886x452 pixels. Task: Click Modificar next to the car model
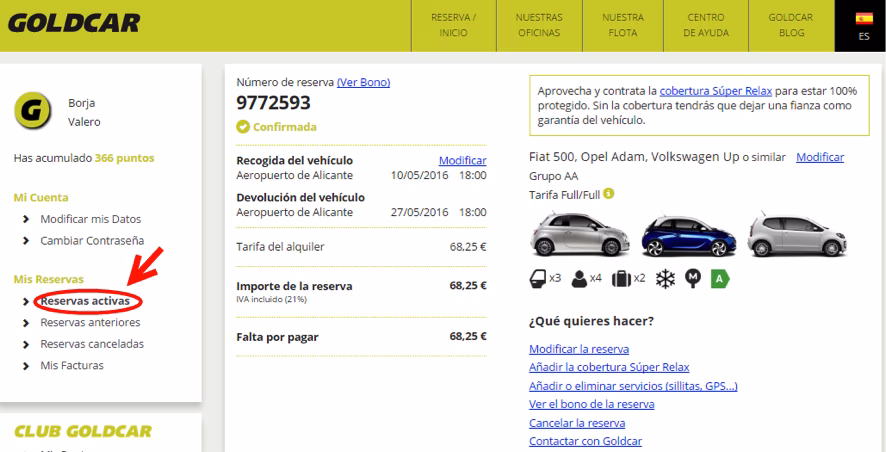(x=820, y=157)
